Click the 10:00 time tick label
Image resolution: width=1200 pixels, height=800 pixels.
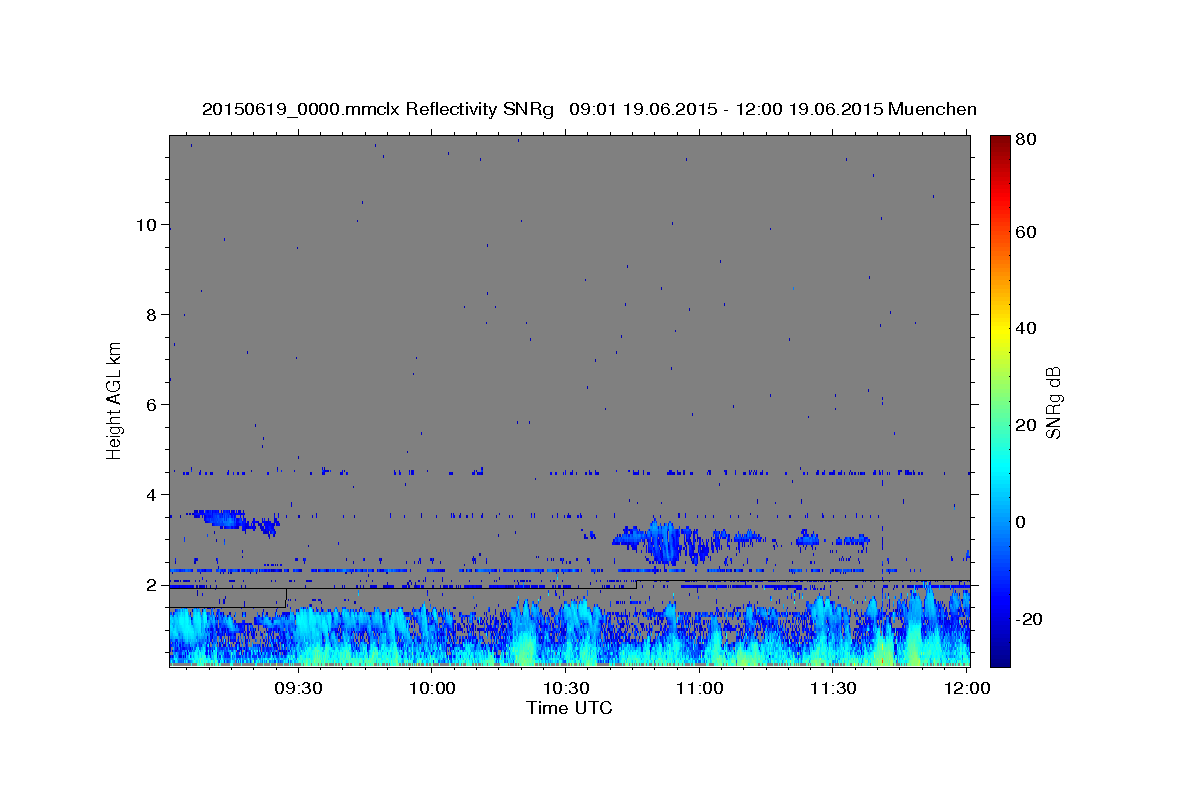433,688
